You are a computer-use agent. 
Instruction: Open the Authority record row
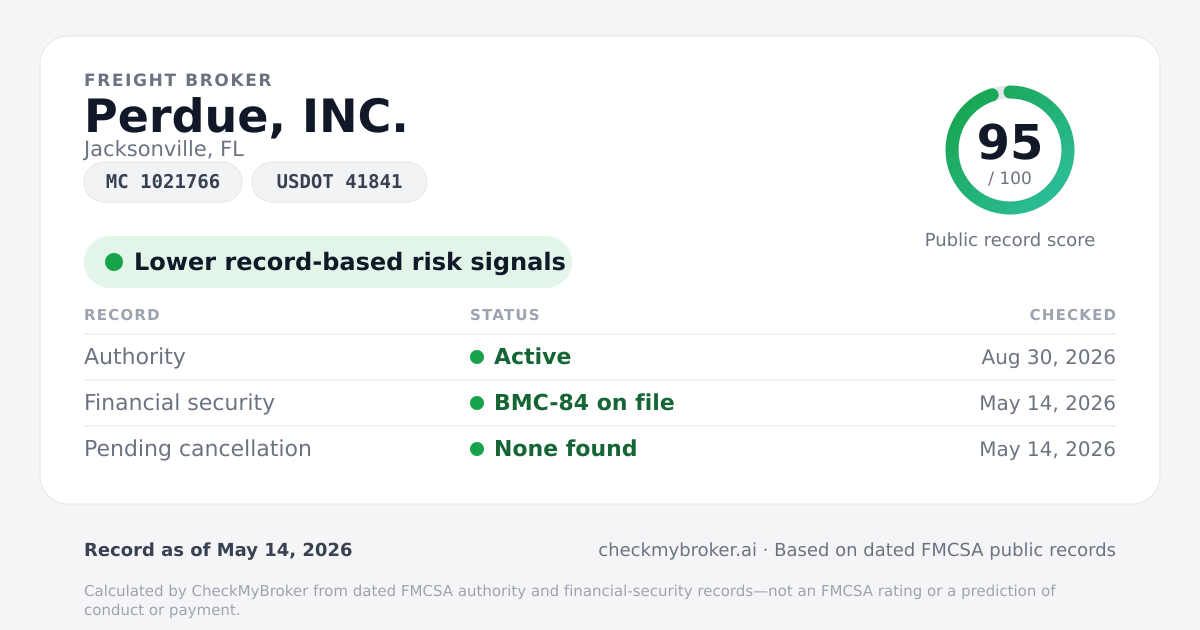click(600, 357)
